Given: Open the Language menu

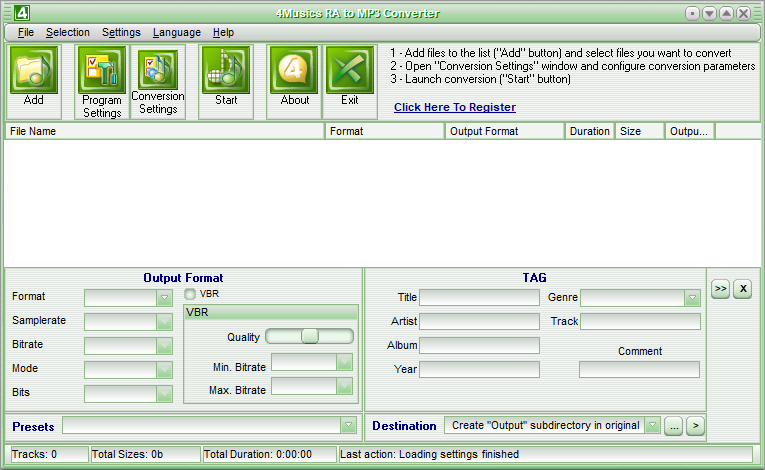Looking at the screenshot, I should (x=177, y=32).
